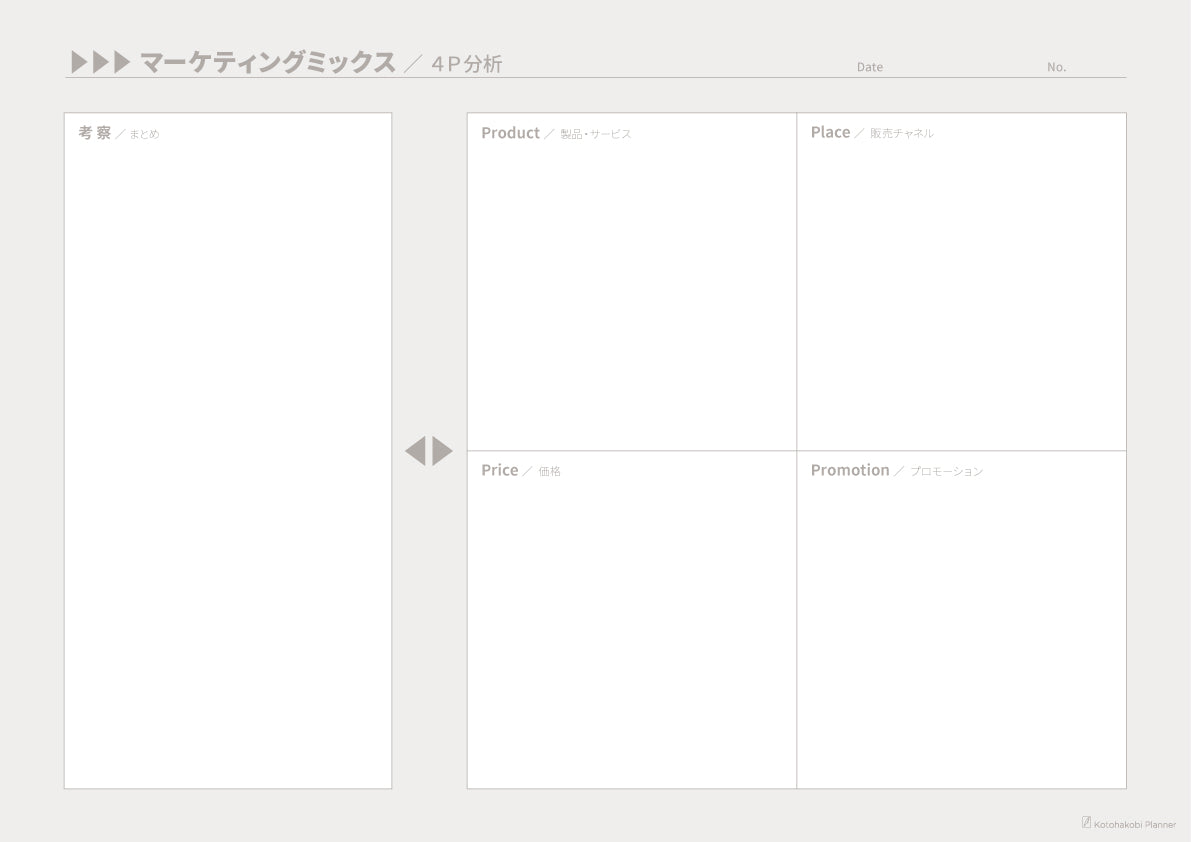The height and width of the screenshot is (842, 1191).
Task: Click the Product heading label
Action: [510, 133]
